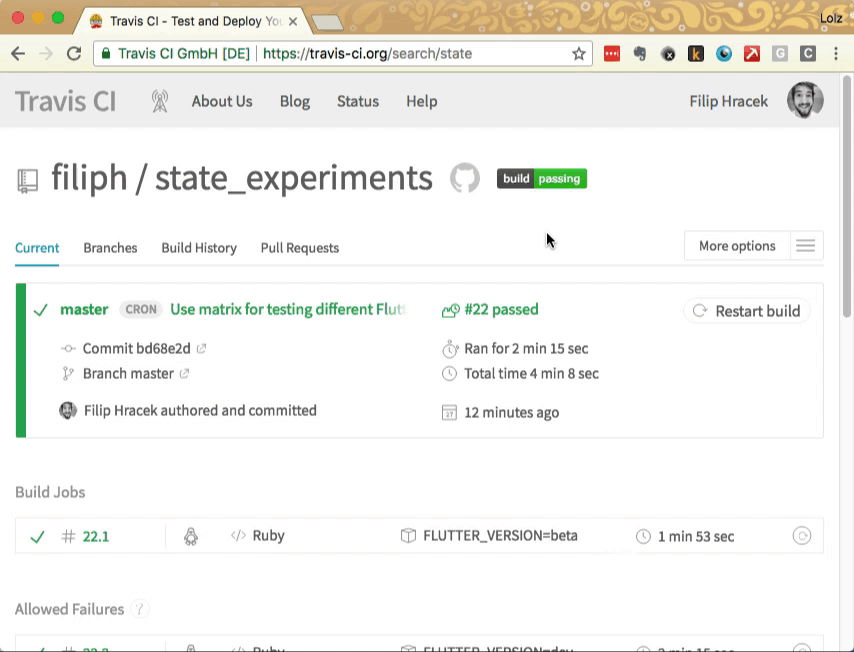854x652 pixels.
Task: Reload the page with refresh icon
Action: pyautogui.click(x=74, y=53)
